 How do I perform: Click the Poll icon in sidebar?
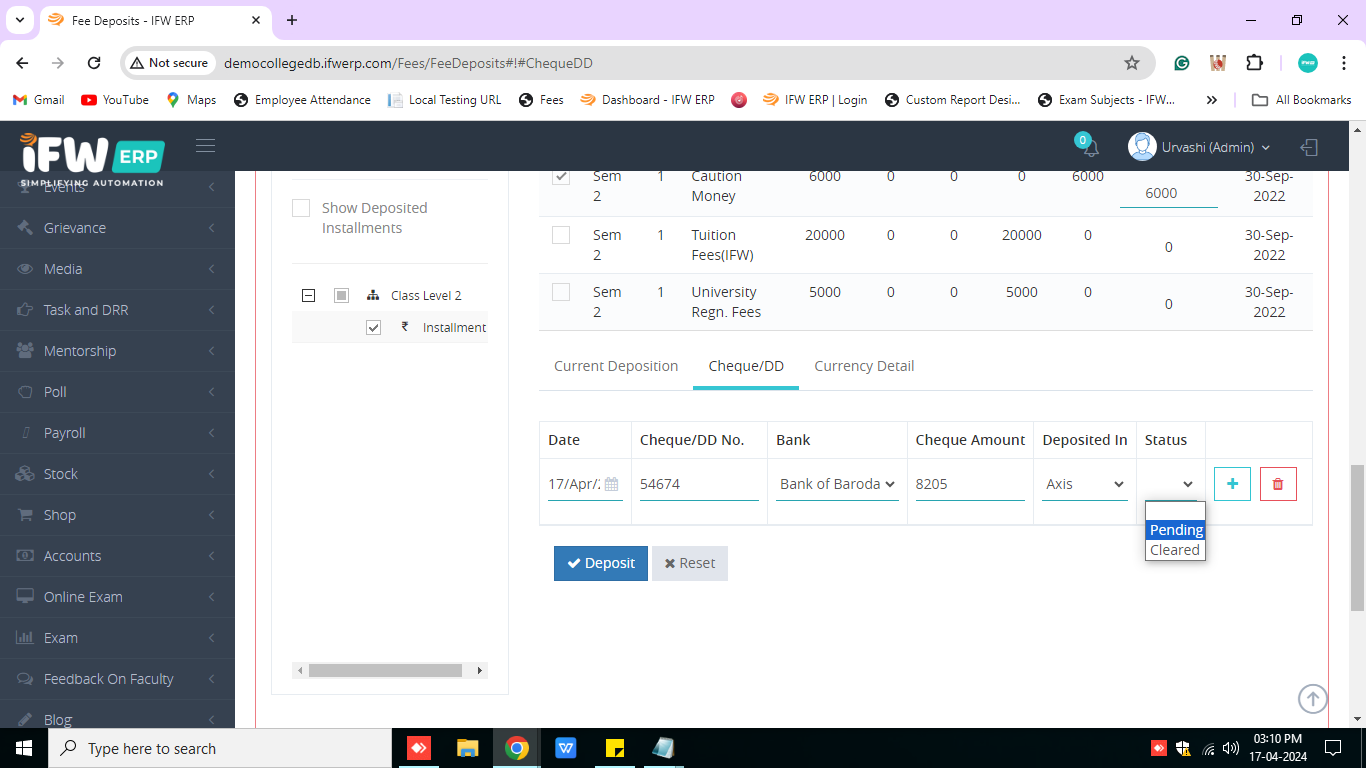[26, 392]
